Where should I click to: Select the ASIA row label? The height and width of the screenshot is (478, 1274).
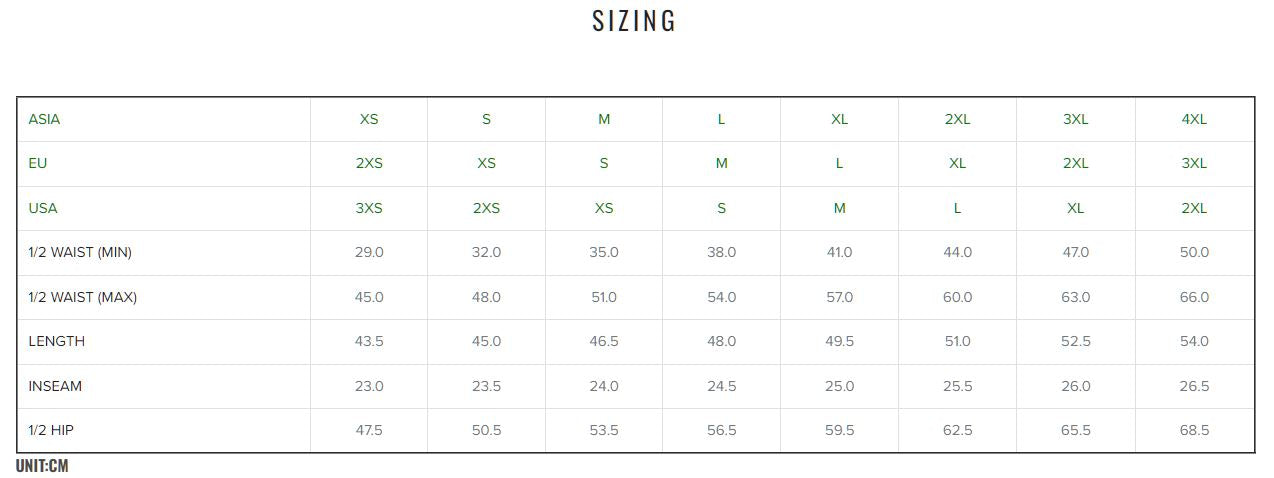click(44, 119)
